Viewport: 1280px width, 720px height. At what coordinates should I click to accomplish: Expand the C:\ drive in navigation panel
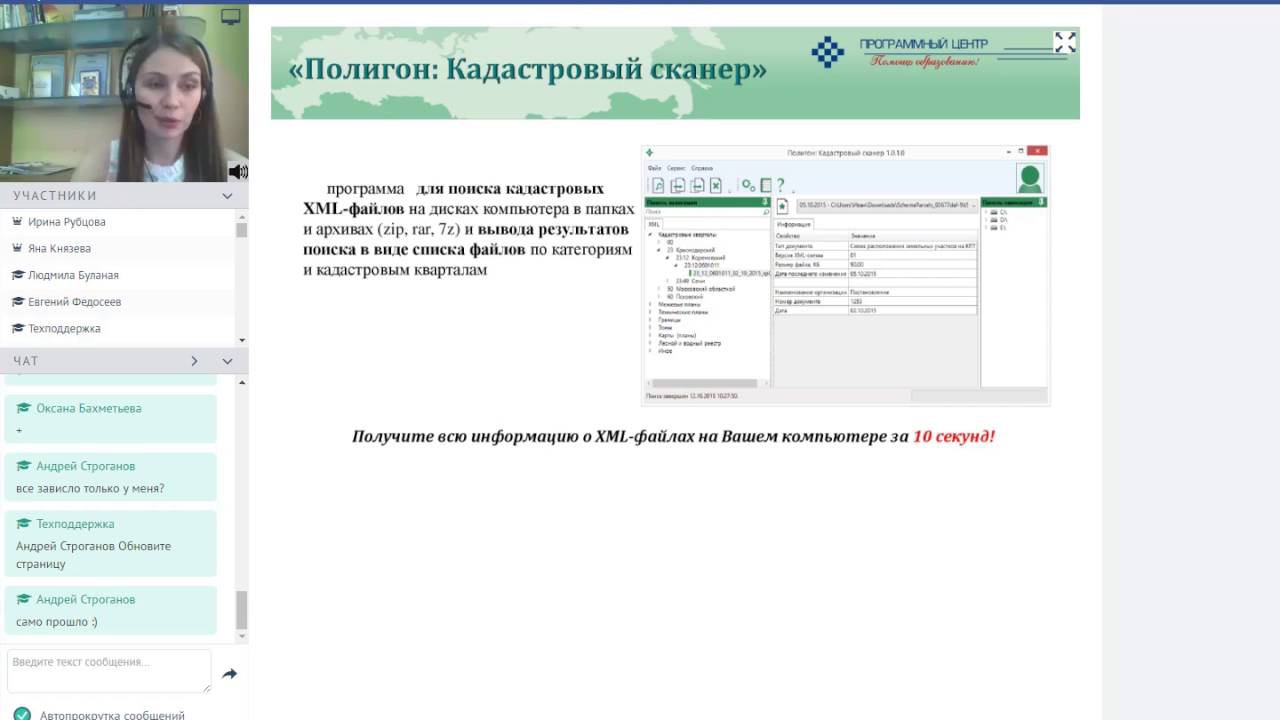coord(985,211)
